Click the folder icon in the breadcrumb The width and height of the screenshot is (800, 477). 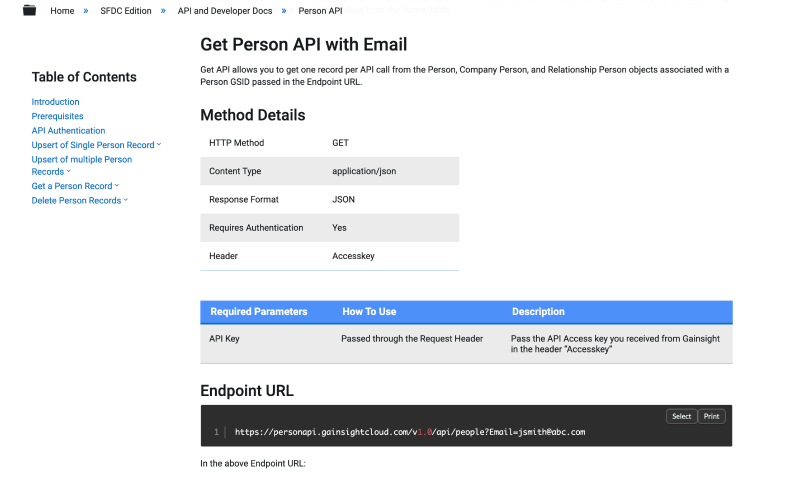click(29, 10)
